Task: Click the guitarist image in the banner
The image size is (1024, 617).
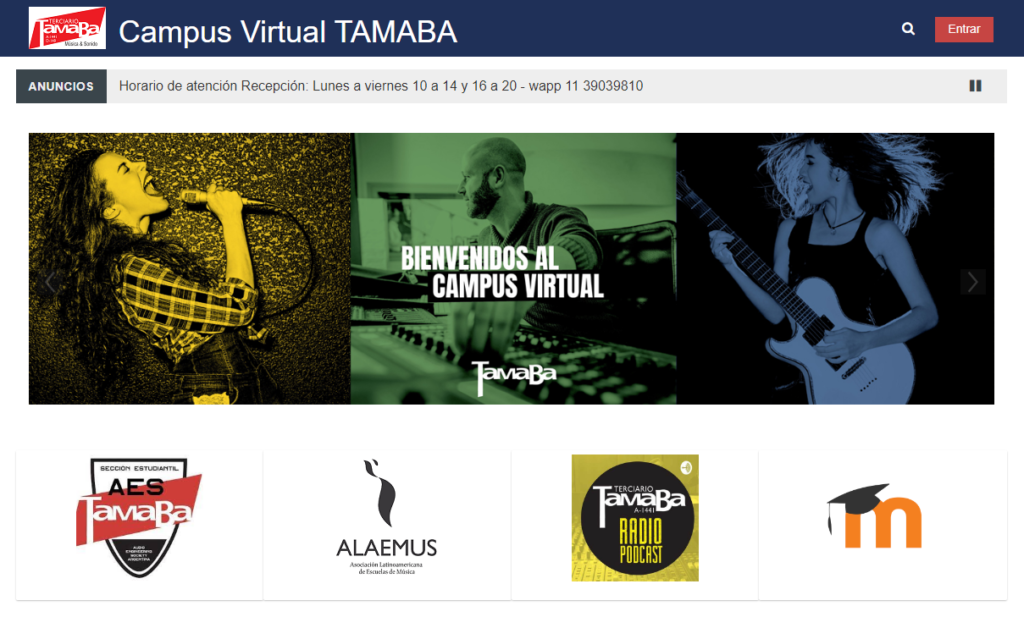Action: pyautogui.click(x=835, y=268)
